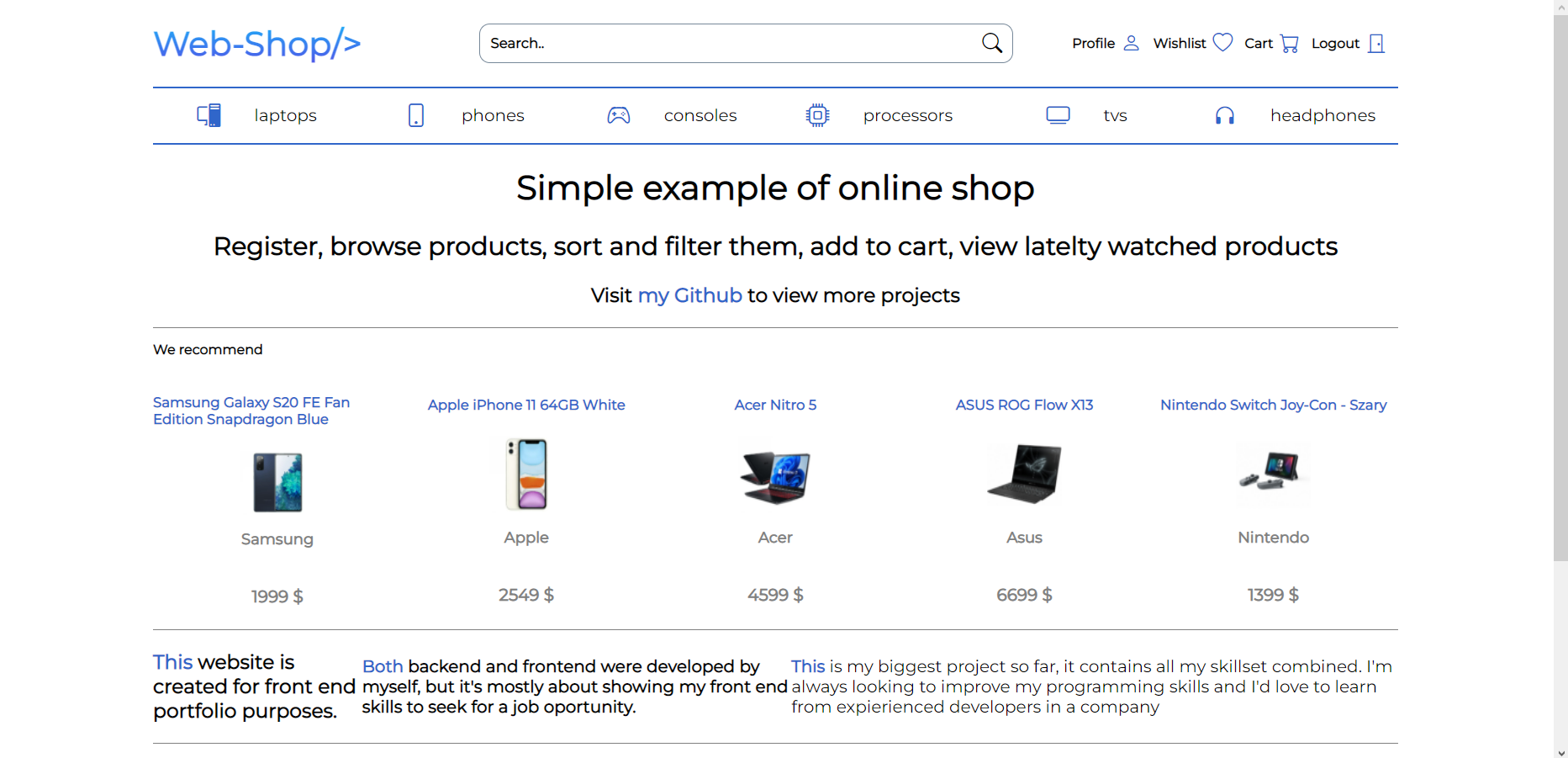Screen dimensions: 1568x758
Task: Click the Samsung brand label
Action: pos(277,539)
